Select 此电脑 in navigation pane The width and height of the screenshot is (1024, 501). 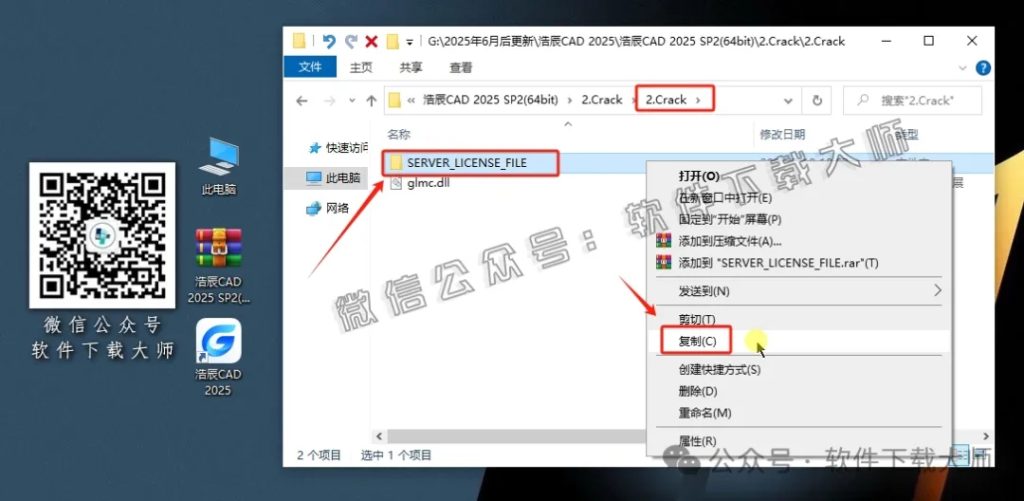tap(334, 178)
